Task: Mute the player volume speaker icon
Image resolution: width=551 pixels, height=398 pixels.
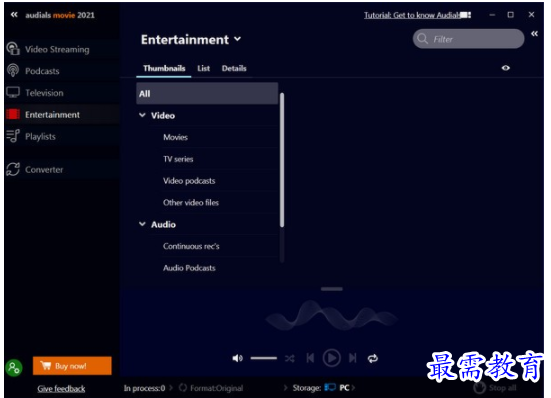Action: 238,358
